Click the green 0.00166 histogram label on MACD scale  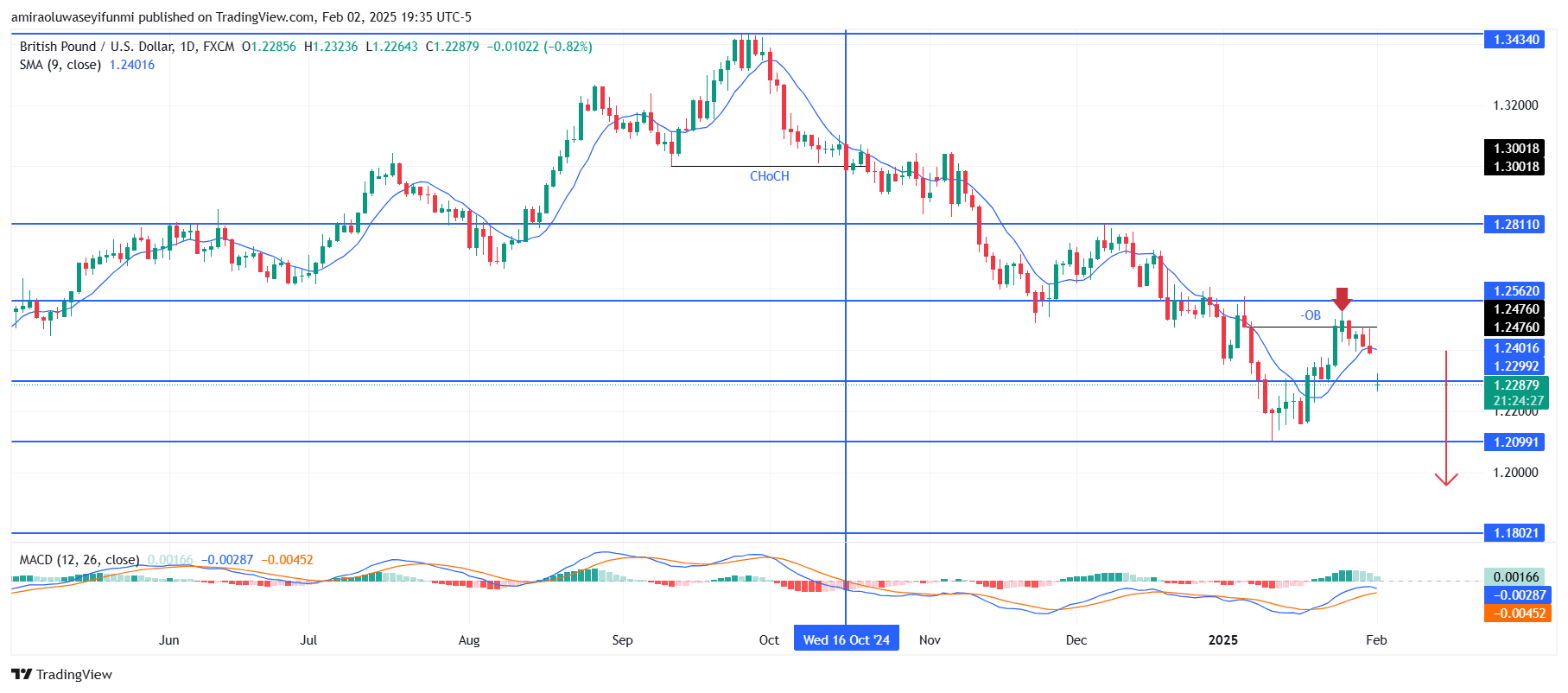tap(1516, 577)
